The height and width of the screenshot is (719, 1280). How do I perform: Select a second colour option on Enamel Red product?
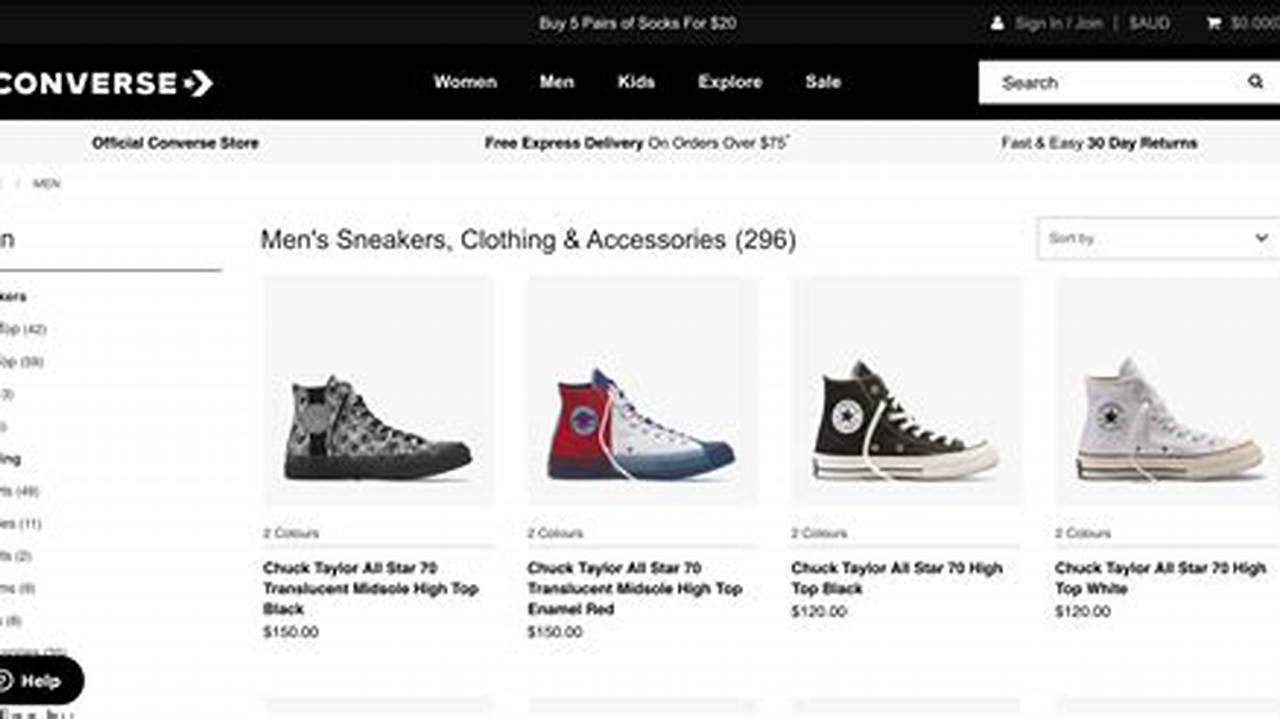545,533
